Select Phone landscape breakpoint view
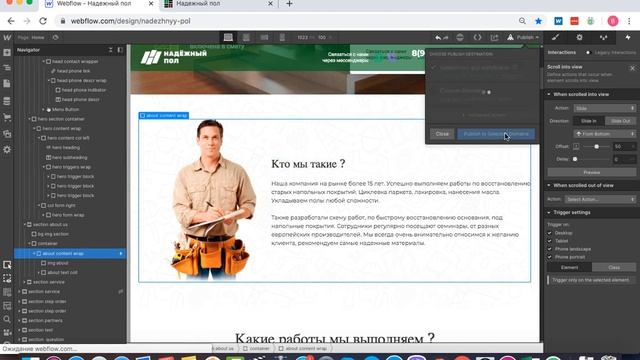This screenshot has height=360, width=640. pyautogui.click(x=264, y=38)
